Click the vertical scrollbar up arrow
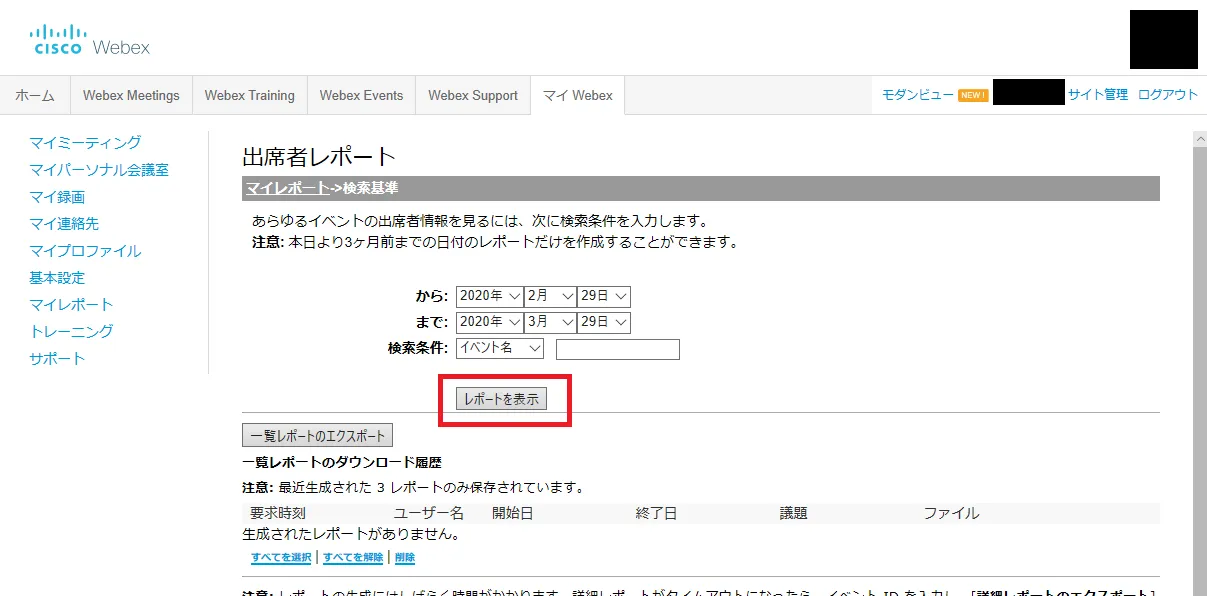 pos(1199,139)
